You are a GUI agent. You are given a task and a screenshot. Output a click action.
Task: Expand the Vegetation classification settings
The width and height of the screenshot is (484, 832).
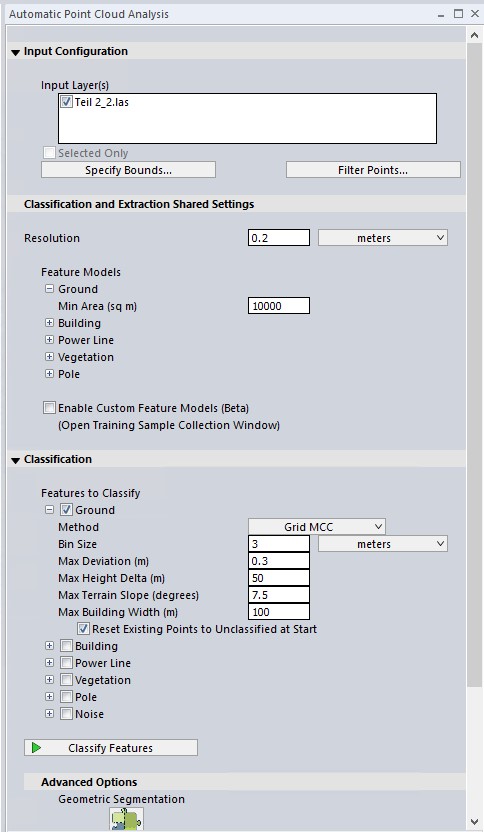[49, 680]
